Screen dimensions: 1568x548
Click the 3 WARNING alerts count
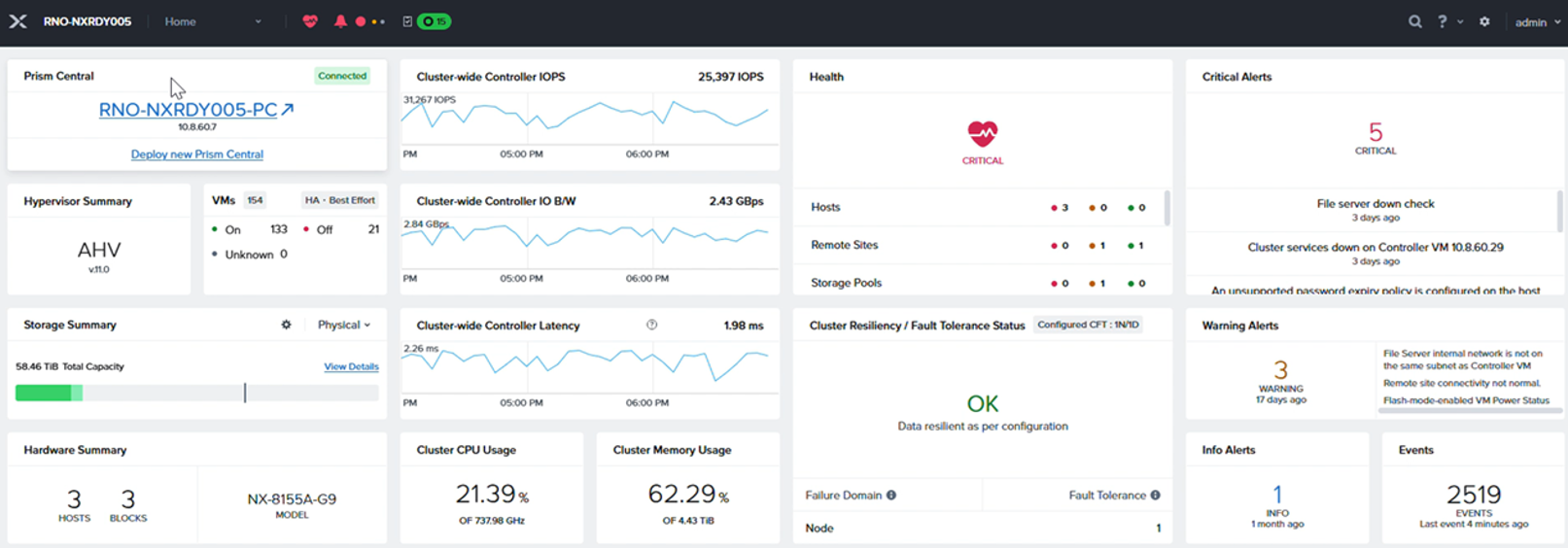(1281, 375)
